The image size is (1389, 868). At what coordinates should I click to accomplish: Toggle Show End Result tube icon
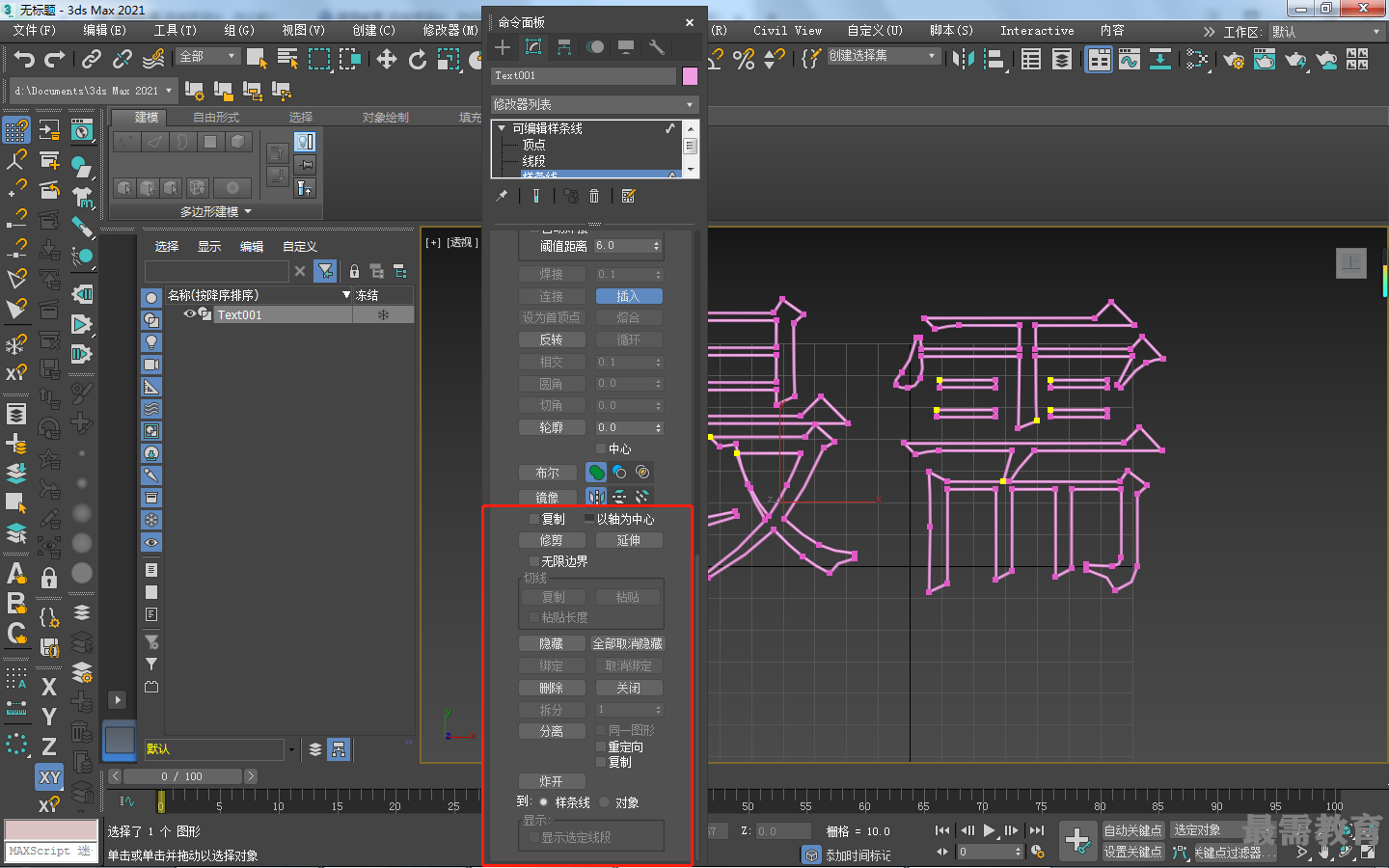click(x=536, y=196)
